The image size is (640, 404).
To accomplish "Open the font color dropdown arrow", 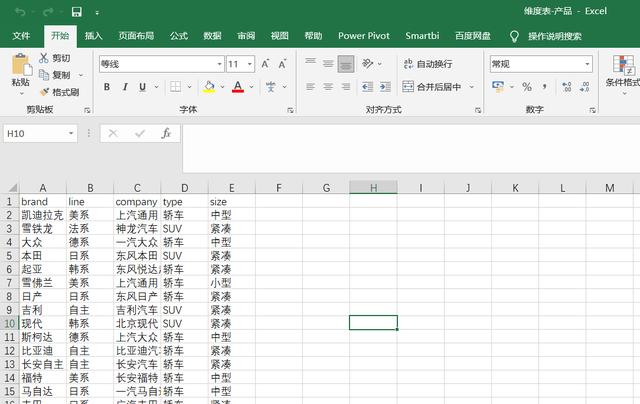I will tap(251, 87).
